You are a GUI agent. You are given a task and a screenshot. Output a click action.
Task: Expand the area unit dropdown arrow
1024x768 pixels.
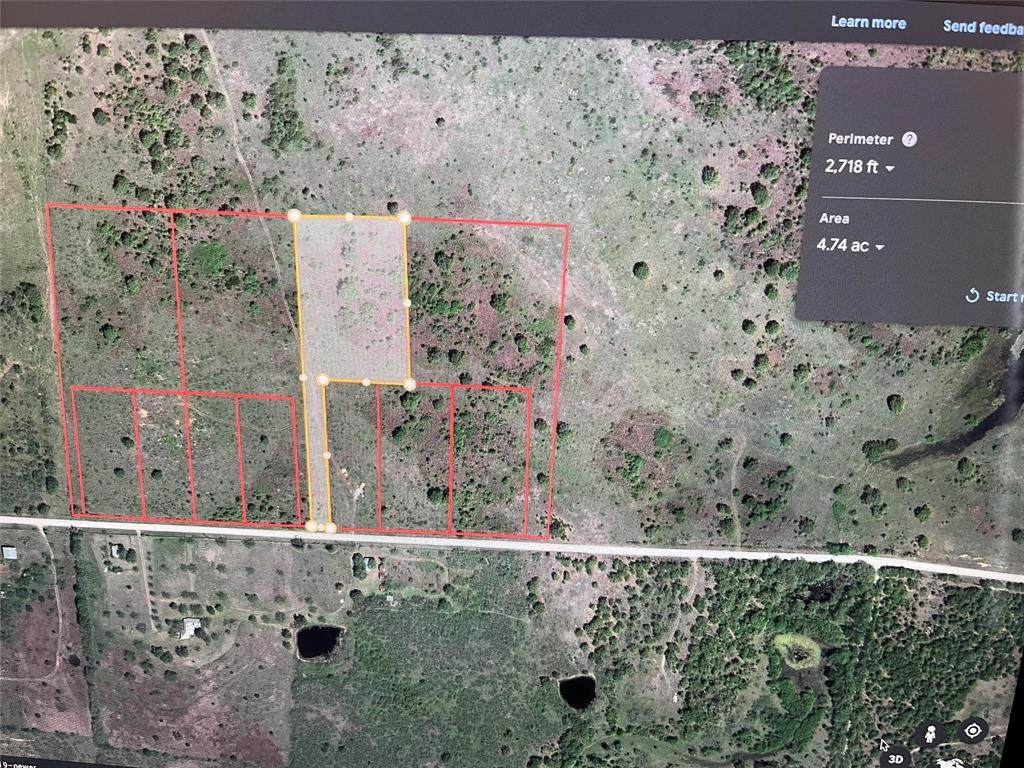click(x=880, y=248)
